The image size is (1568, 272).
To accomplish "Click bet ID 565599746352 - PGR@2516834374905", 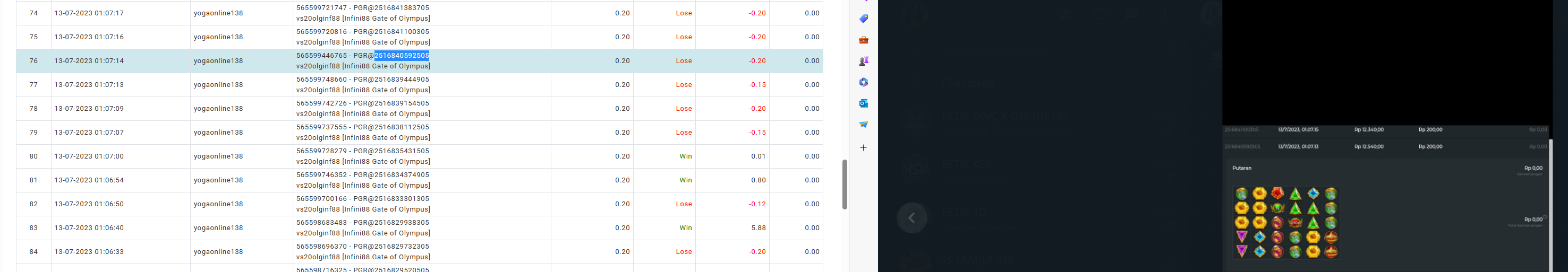I will coord(363,175).
